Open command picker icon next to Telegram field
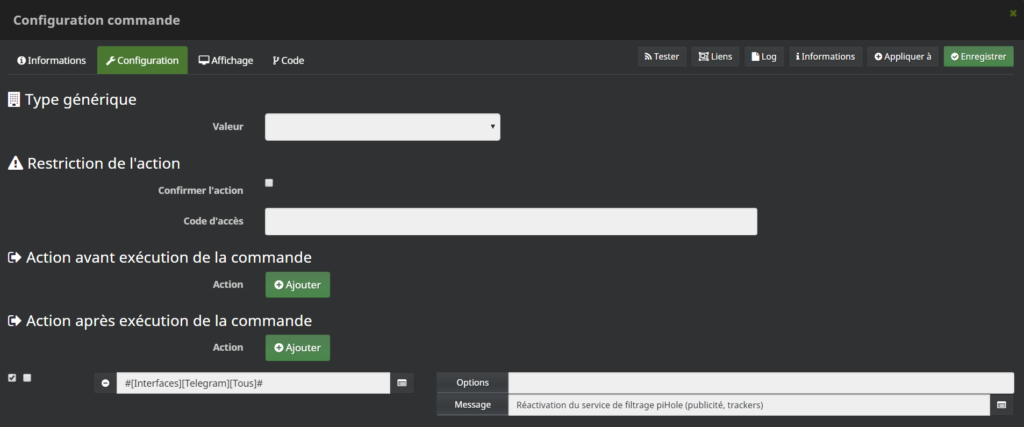 402,383
